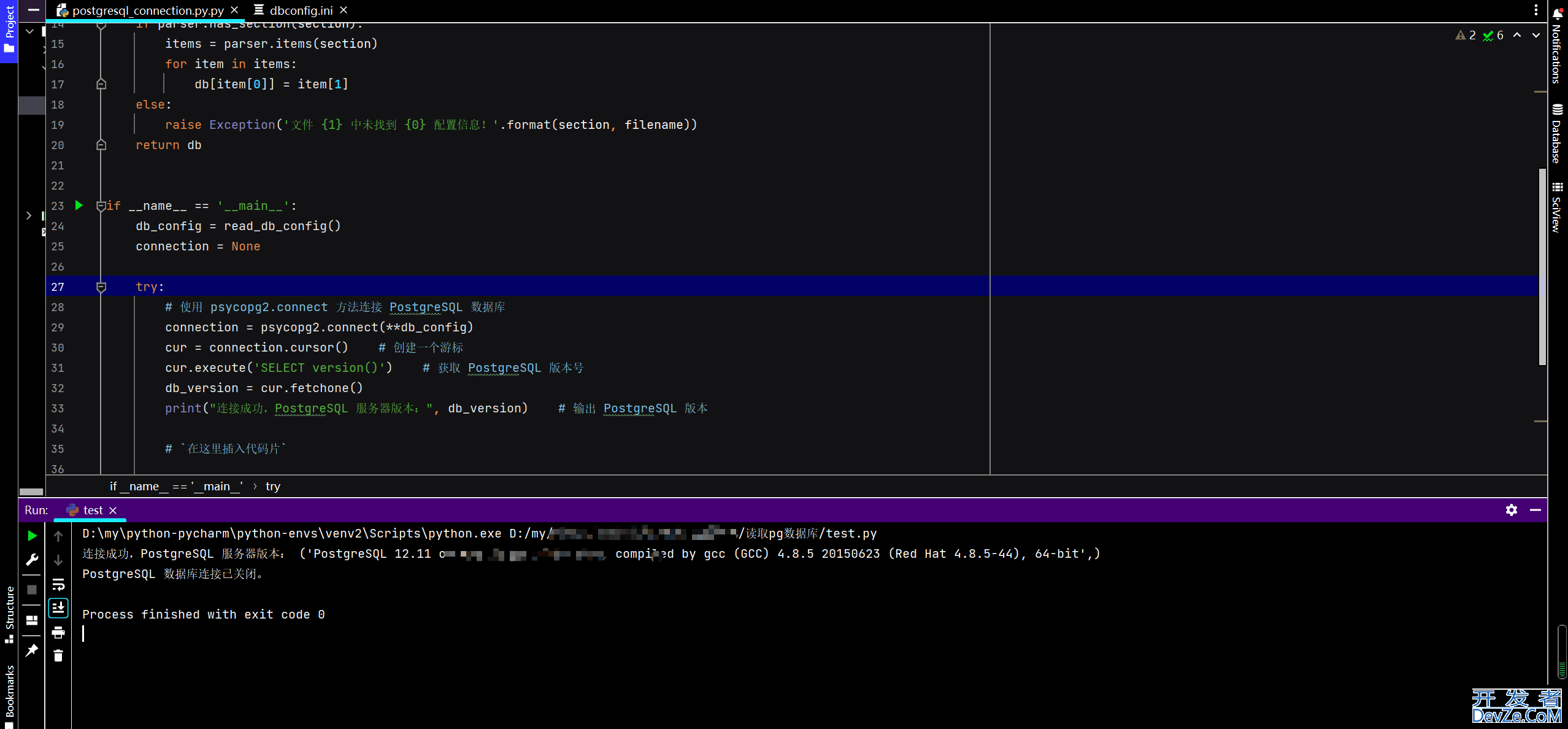Image resolution: width=1568 pixels, height=729 pixels.
Task: Open the Project tool window
Action: [x=9, y=31]
